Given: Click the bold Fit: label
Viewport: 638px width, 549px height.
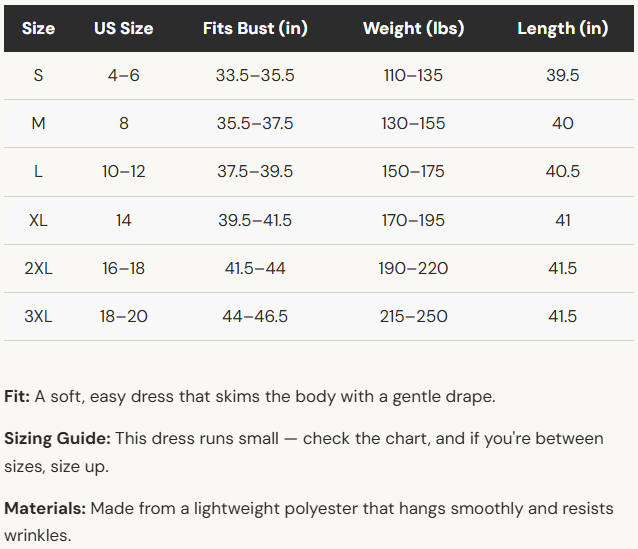Looking at the screenshot, I should click(17, 396).
